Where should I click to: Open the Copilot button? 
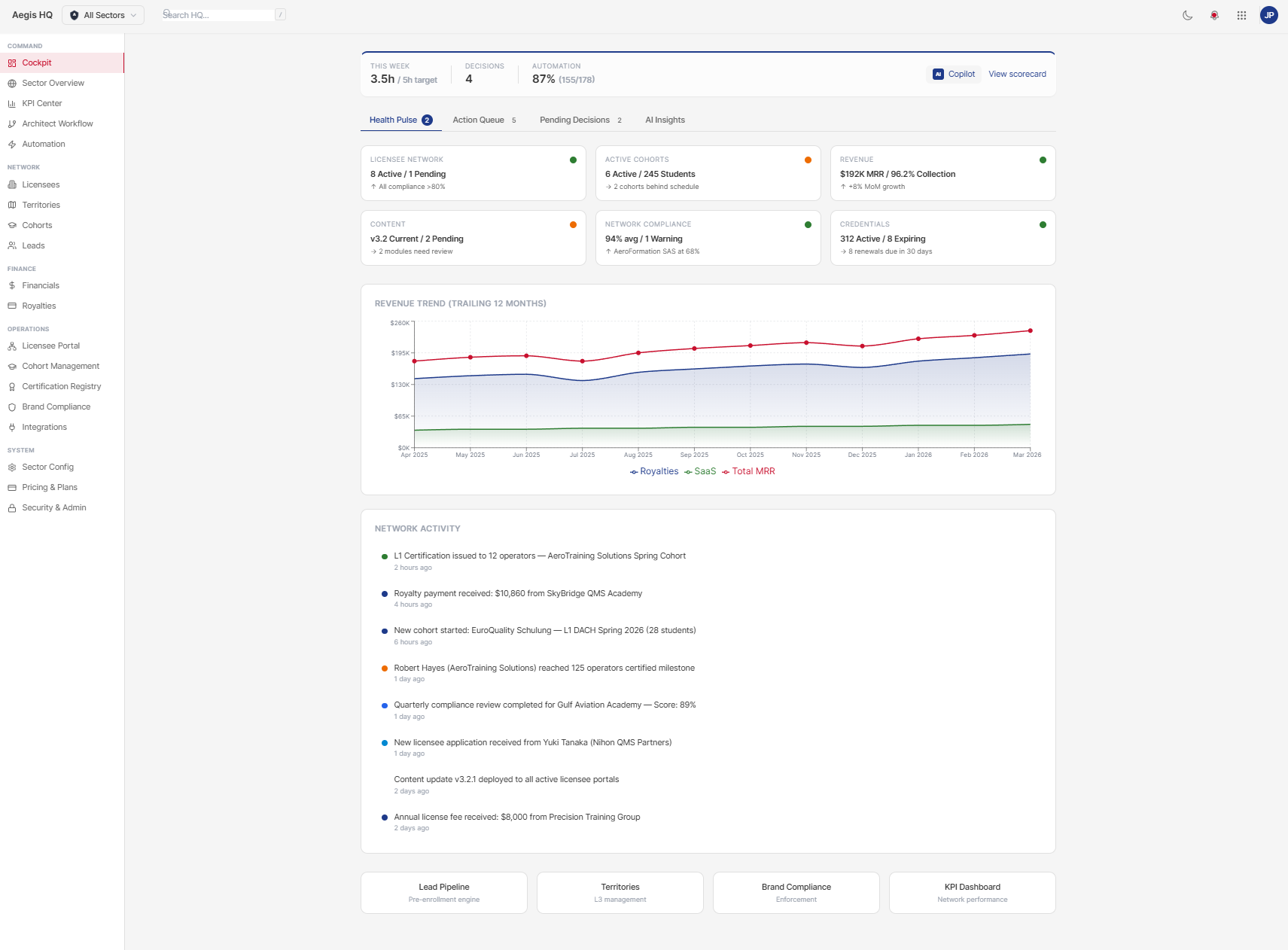[x=954, y=75]
